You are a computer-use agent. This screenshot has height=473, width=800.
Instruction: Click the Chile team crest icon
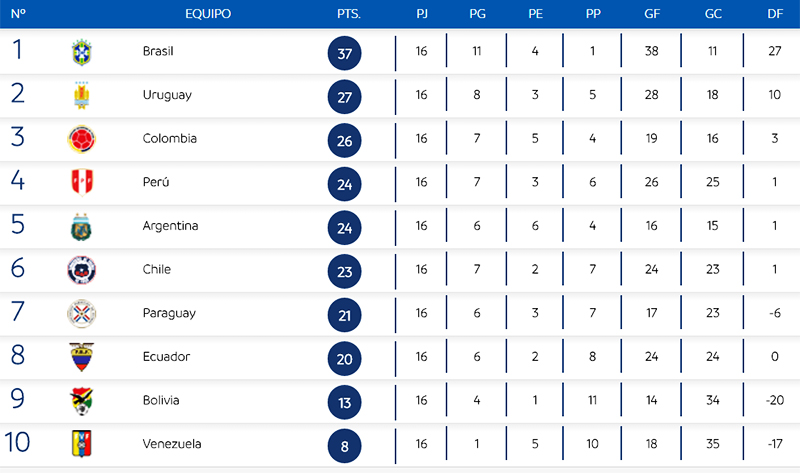pos(81,270)
